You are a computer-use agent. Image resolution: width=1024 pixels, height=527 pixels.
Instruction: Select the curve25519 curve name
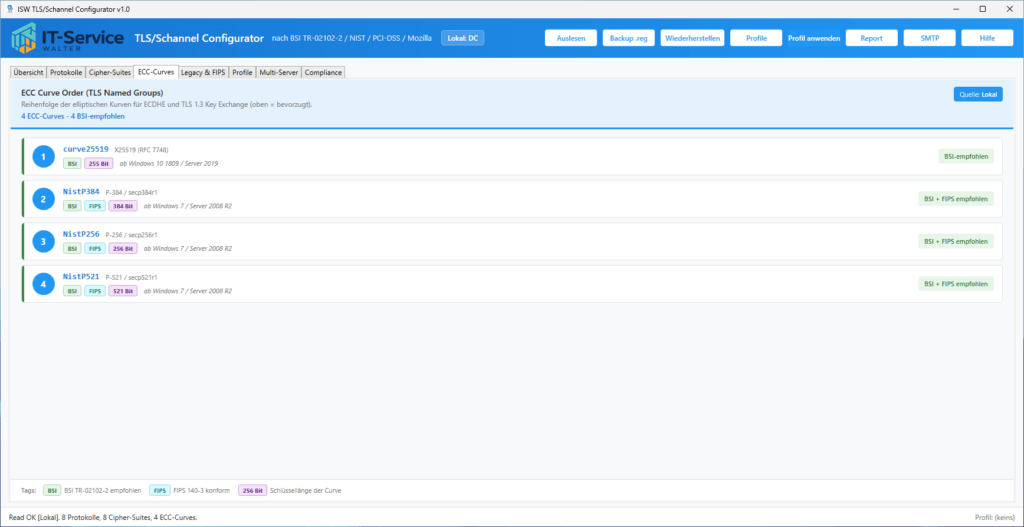pos(86,149)
